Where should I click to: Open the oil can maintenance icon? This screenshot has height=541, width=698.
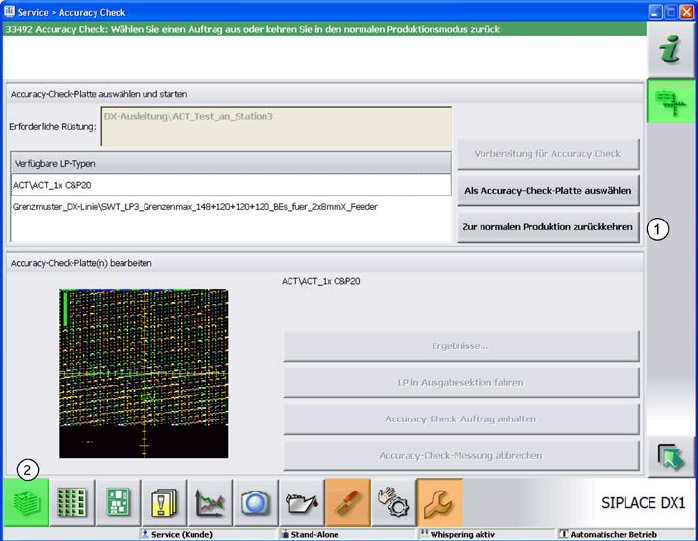301,502
